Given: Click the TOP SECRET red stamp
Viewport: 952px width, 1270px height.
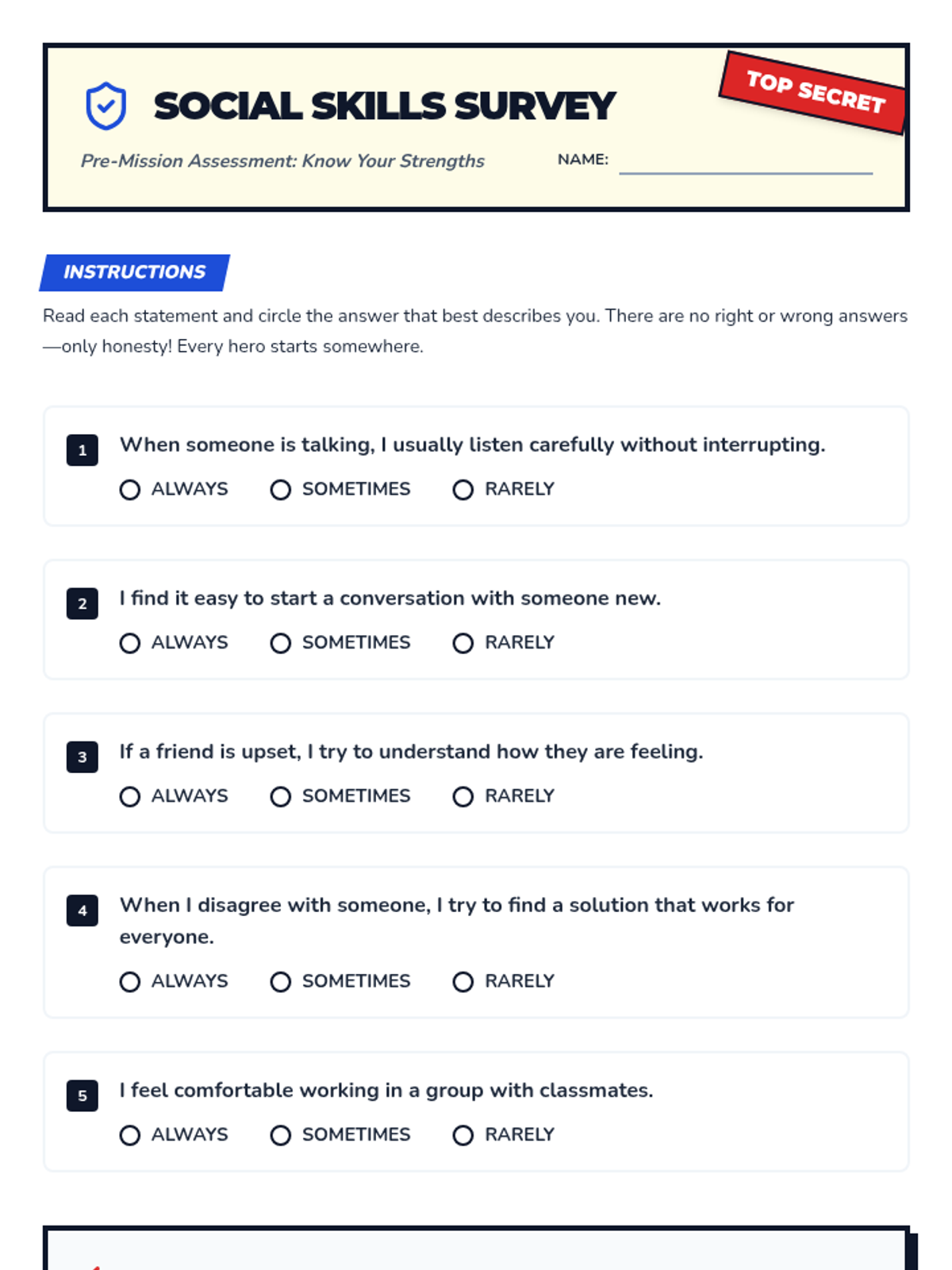Looking at the screenshot, I should point(815,92).
